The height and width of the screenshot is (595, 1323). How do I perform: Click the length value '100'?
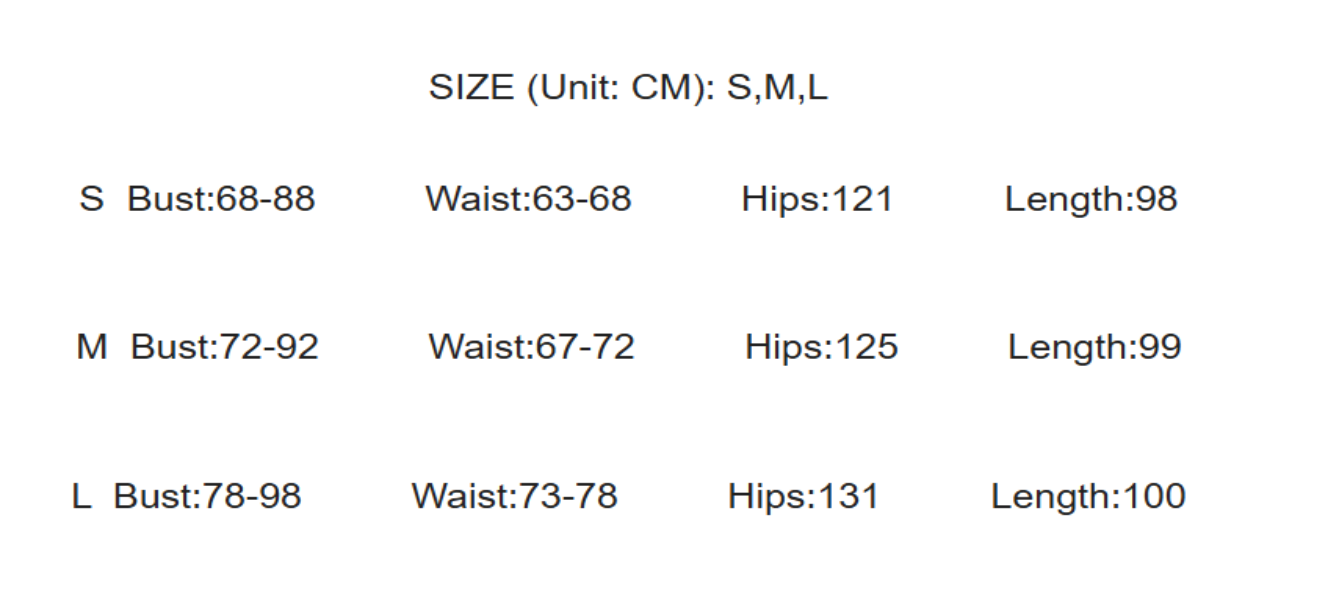[x=1154, y=496]
